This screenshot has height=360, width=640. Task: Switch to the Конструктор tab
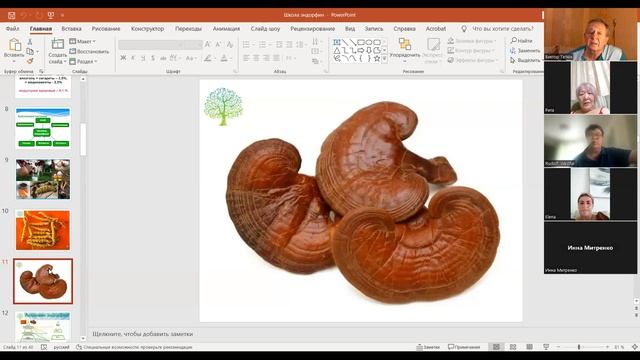(147, 29)
